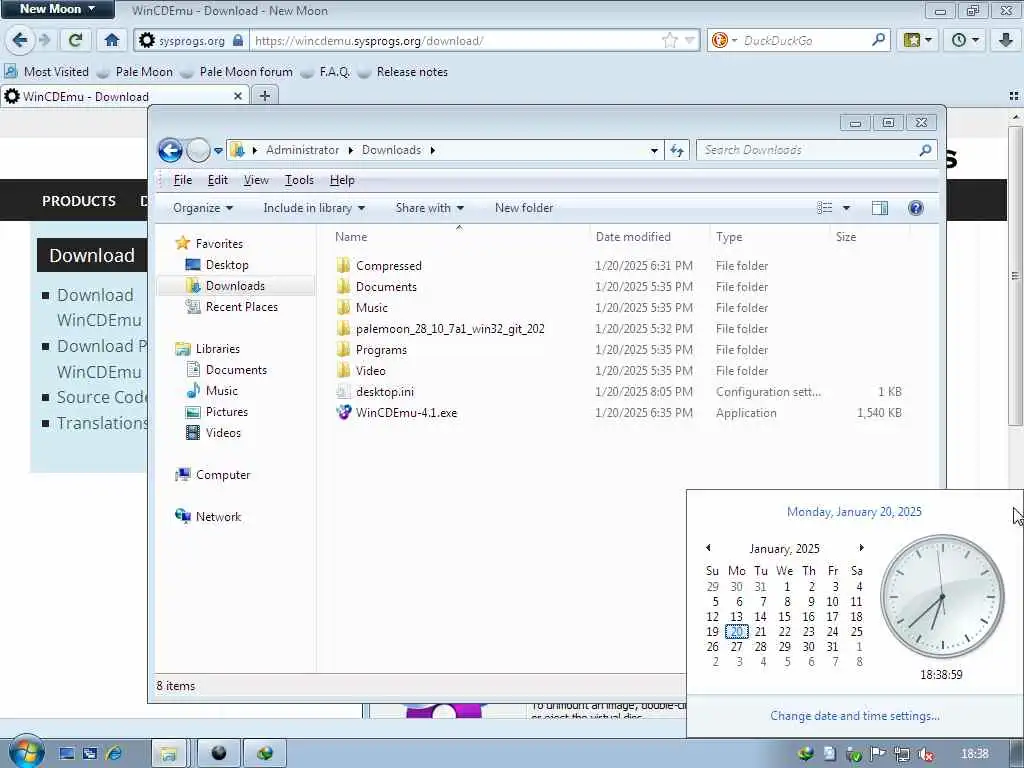Click Change date and time settings link

click(x=854, y=716)
